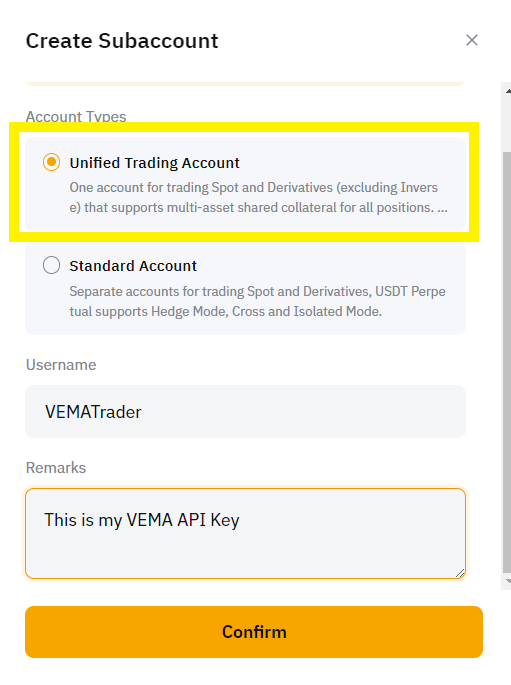
Task: Click the ellipsis ending the Unified description
Action: click(442, 208)
